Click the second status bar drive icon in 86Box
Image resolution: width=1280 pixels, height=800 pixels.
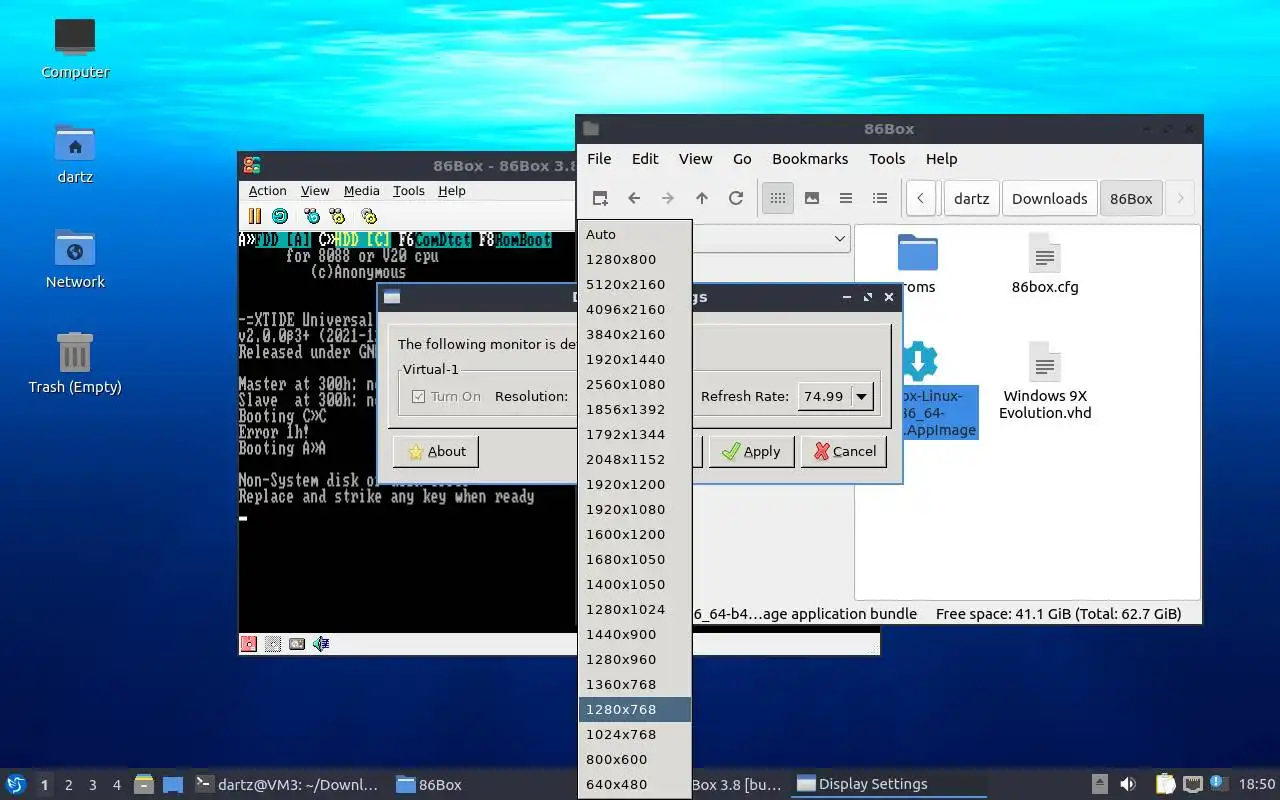click(273, 644)
